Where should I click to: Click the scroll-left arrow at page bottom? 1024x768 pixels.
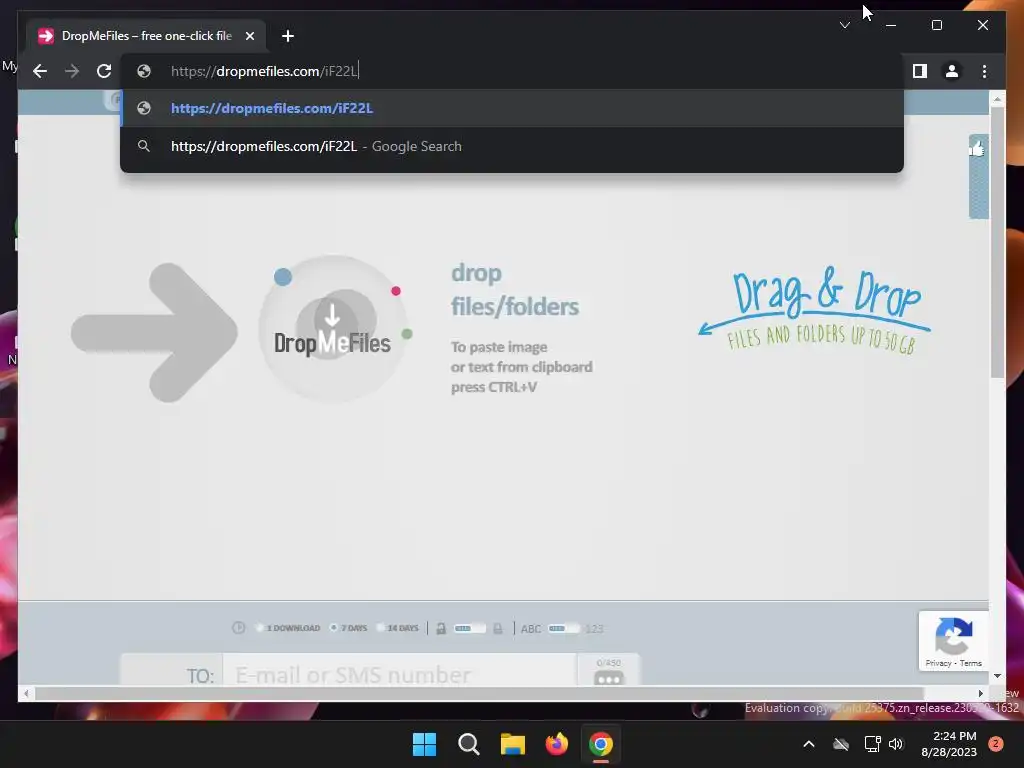pos(26,694)
